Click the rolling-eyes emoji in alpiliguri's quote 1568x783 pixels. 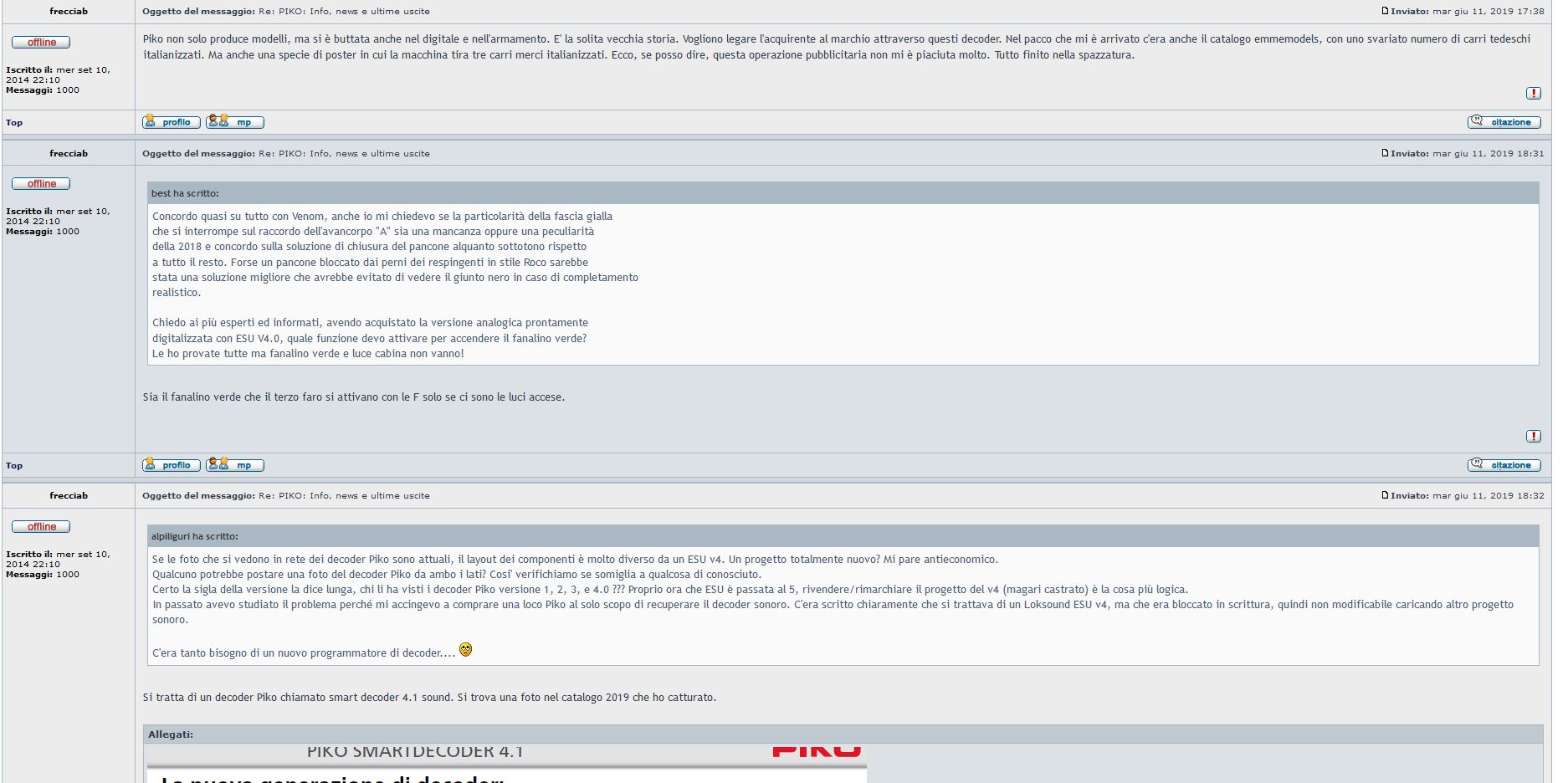[x=466, y=649]
